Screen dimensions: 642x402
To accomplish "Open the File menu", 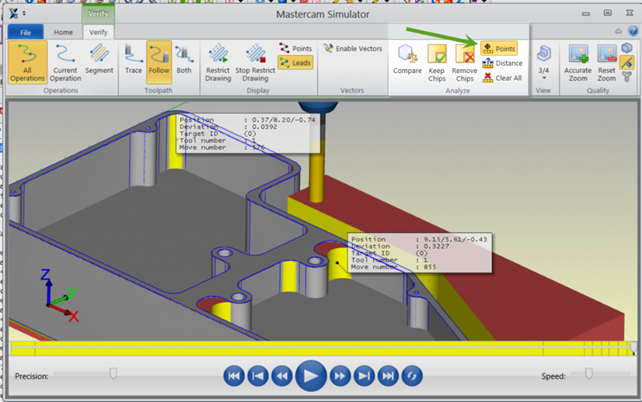I will (x=25, y=32).
